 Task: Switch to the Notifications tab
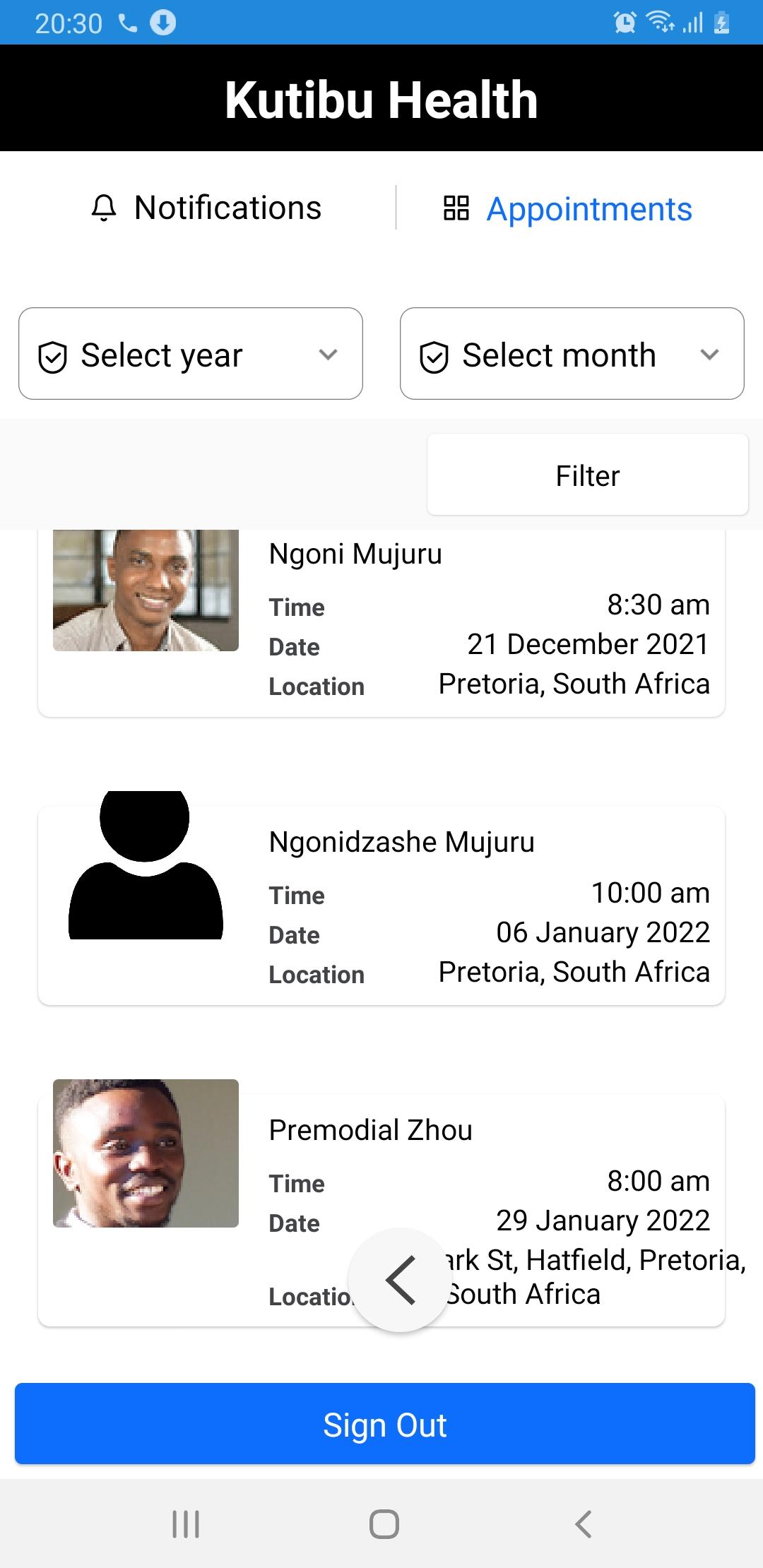click(206, 208)
